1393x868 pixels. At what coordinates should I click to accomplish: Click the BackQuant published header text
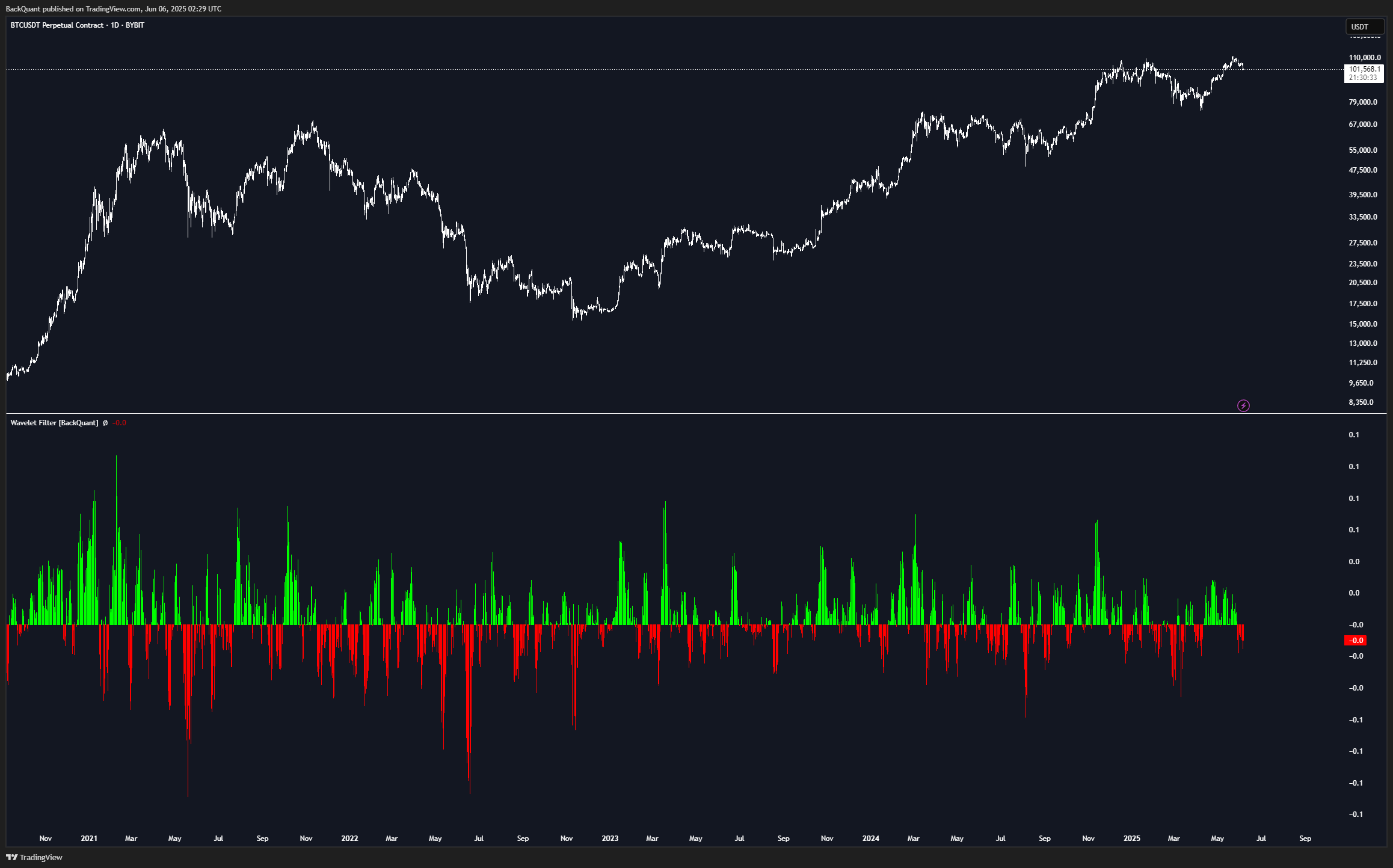pyautogui.click(x=114, y=9)
